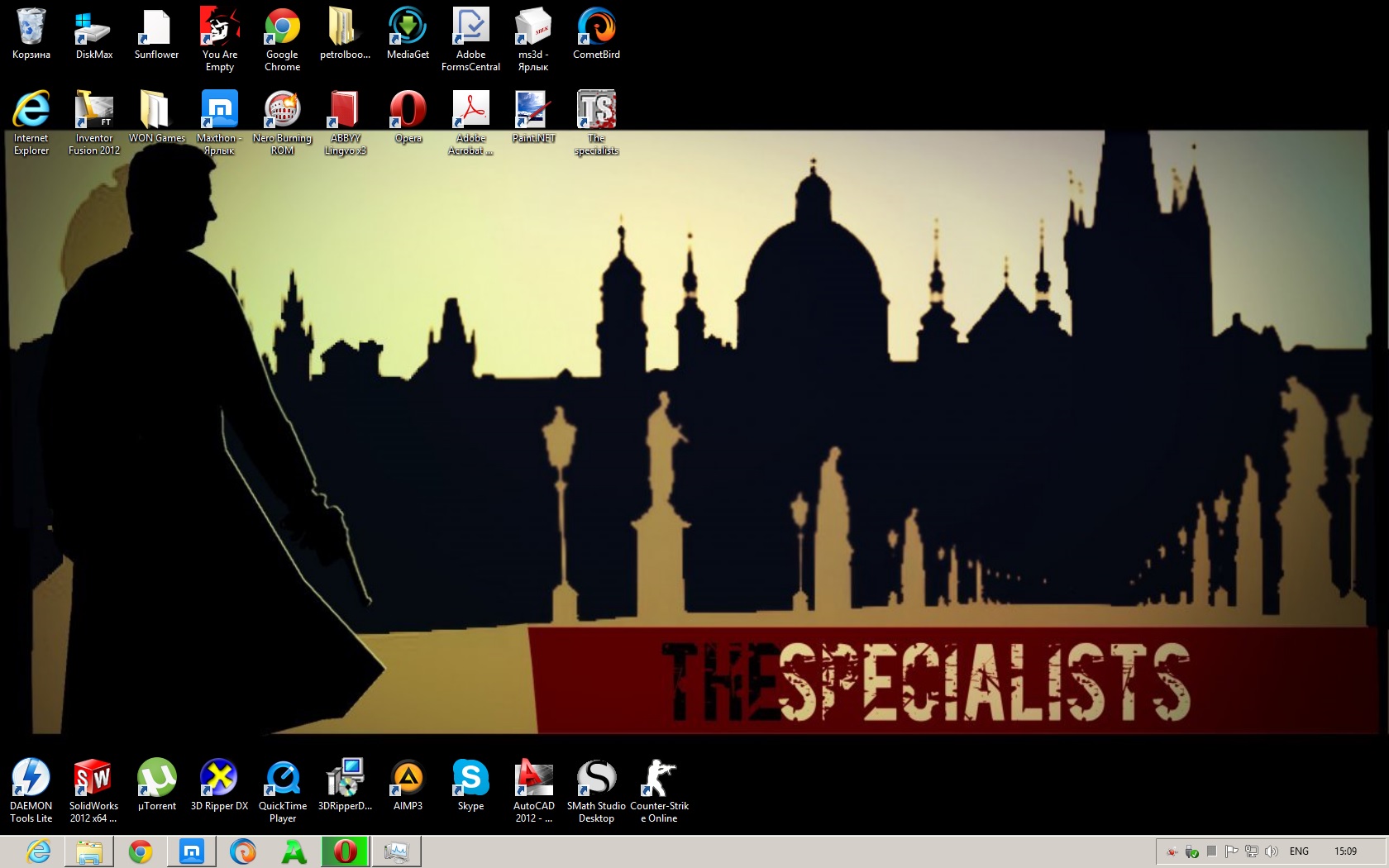1389x868 pixels.
Task: Open the network tray icon
Action: [x=1252, y=851]
